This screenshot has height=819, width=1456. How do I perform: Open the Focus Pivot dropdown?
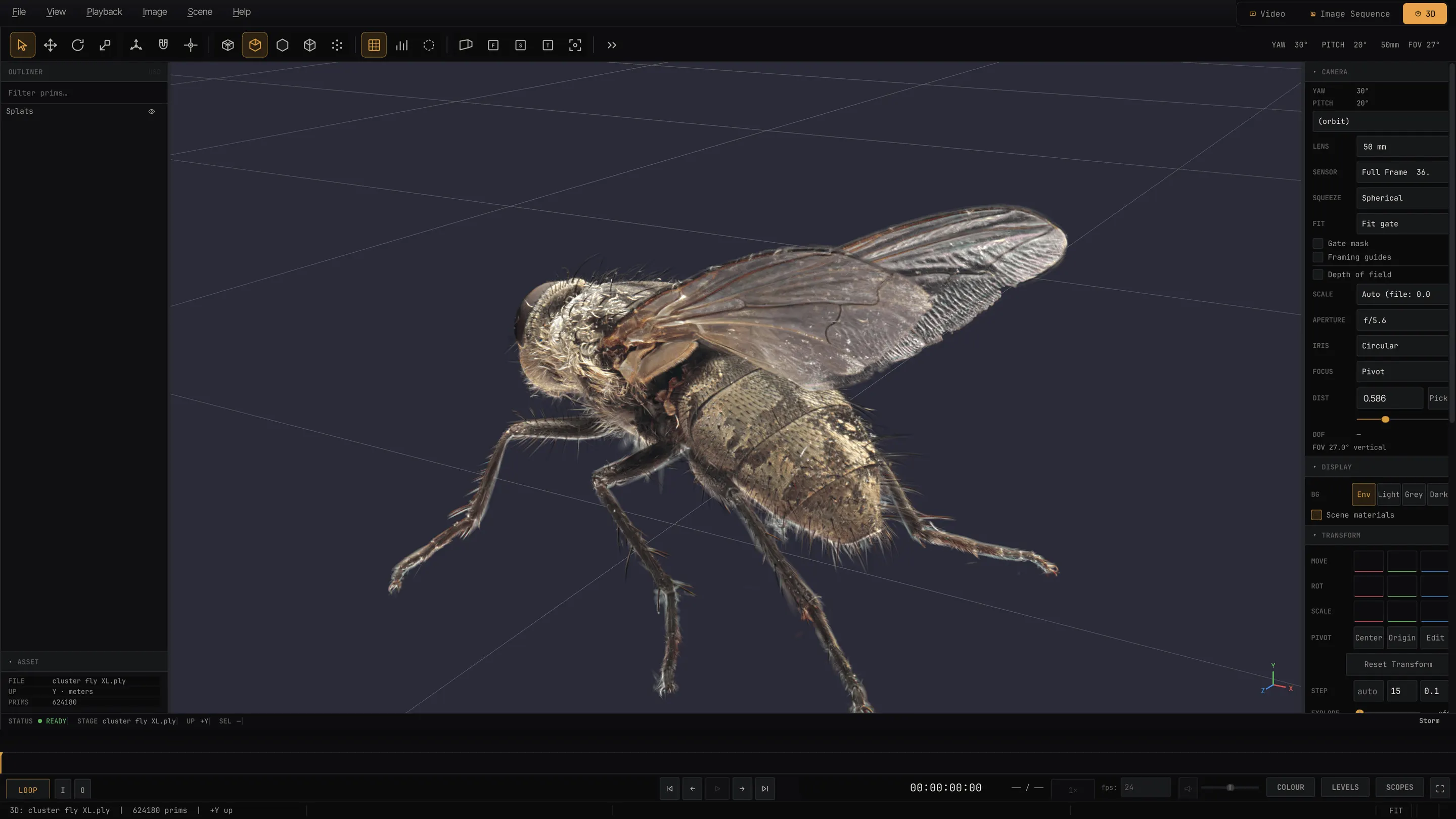[x=1402, y=372]
